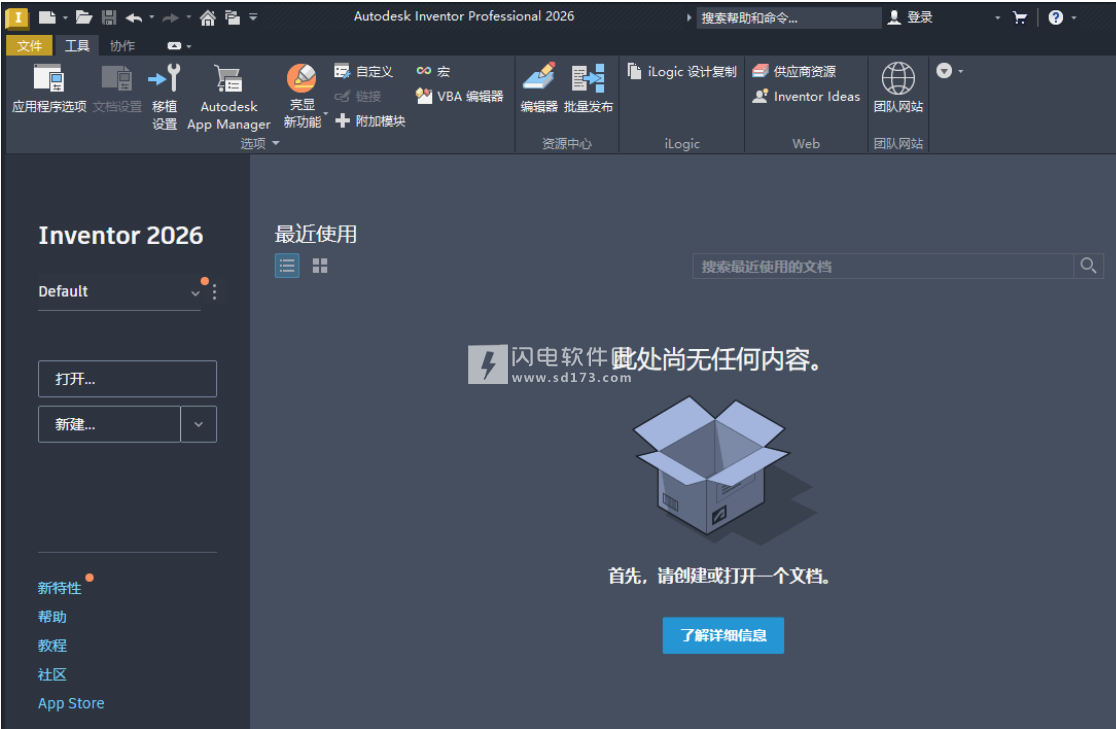The width and height of the screenshot is (1116, 729).
Task: Click the expand arrow left of help search box
Action: 688,18
